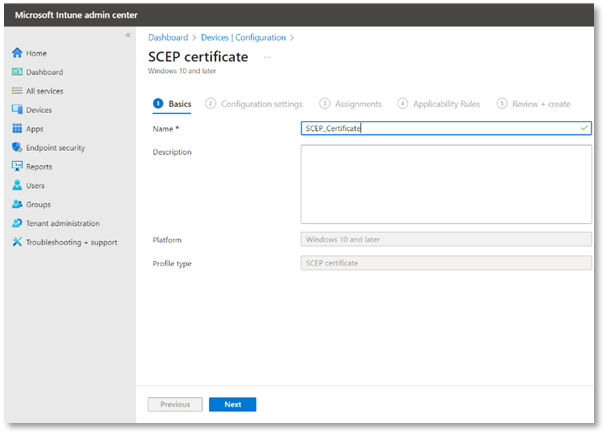
Task: Collapse the left navigation pane
Action: coord(127,36)
